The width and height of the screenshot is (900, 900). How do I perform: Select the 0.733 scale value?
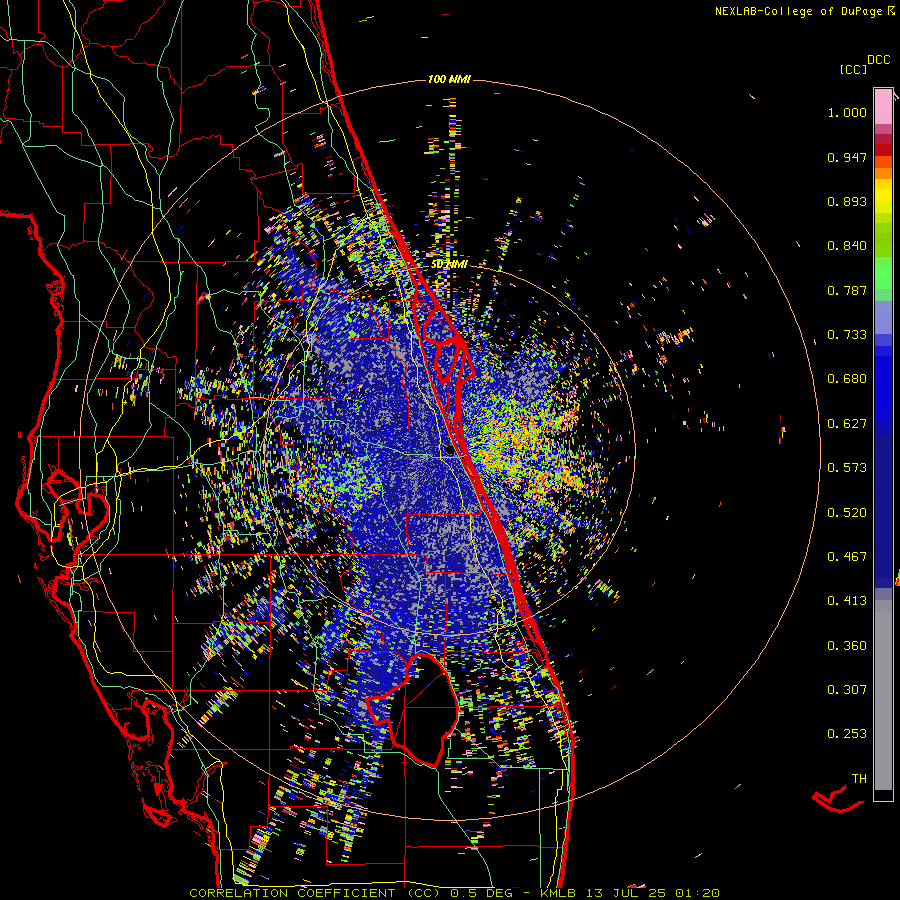click(x=847, y=335)
